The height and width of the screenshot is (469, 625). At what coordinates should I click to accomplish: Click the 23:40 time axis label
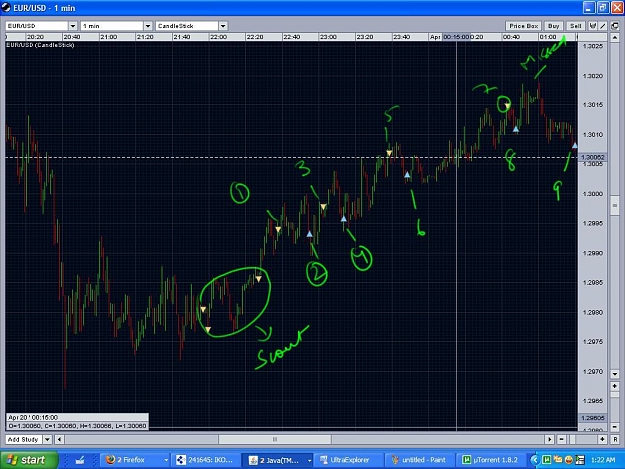pyautogui.click(x=401, y=37)
